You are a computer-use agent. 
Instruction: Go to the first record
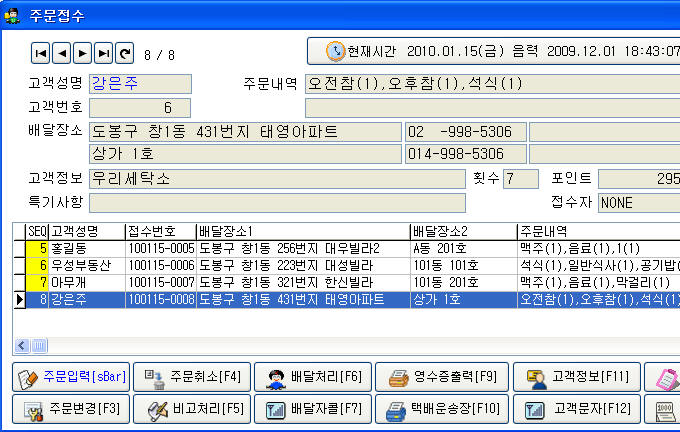coord(41,53)
